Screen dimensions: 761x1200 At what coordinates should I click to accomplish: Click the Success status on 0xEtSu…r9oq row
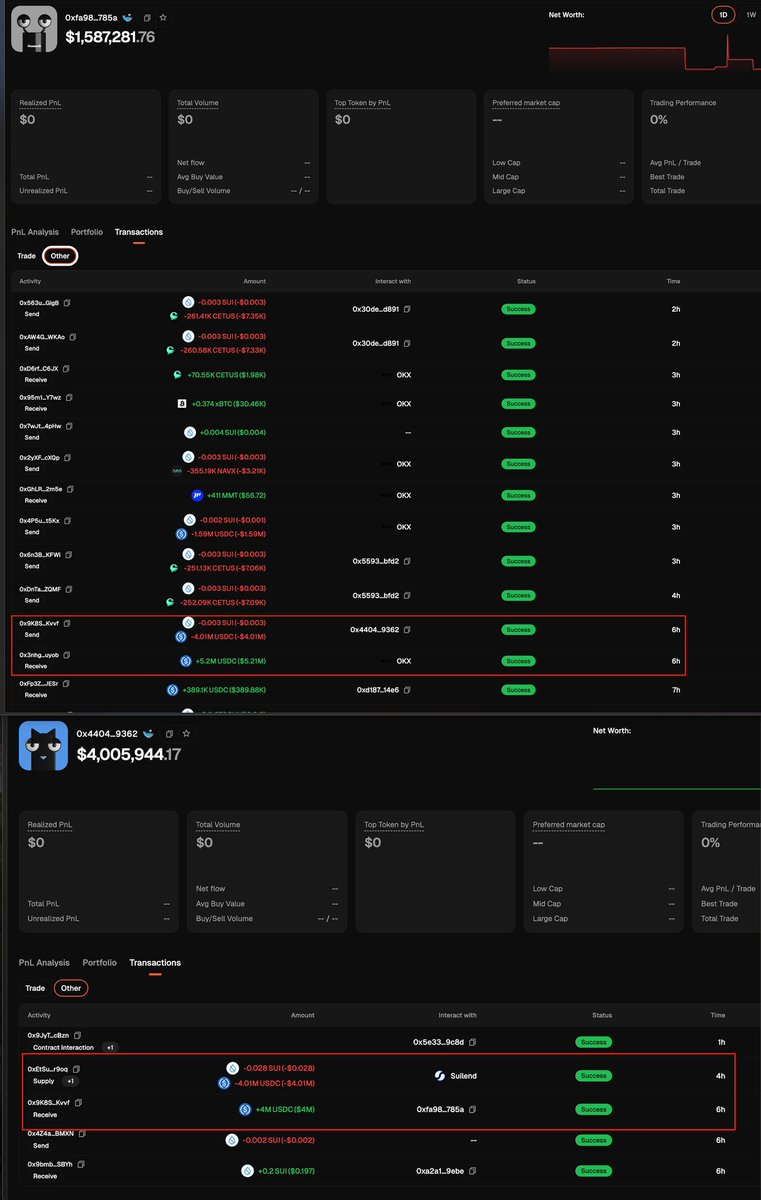[x=593, y=1076]
